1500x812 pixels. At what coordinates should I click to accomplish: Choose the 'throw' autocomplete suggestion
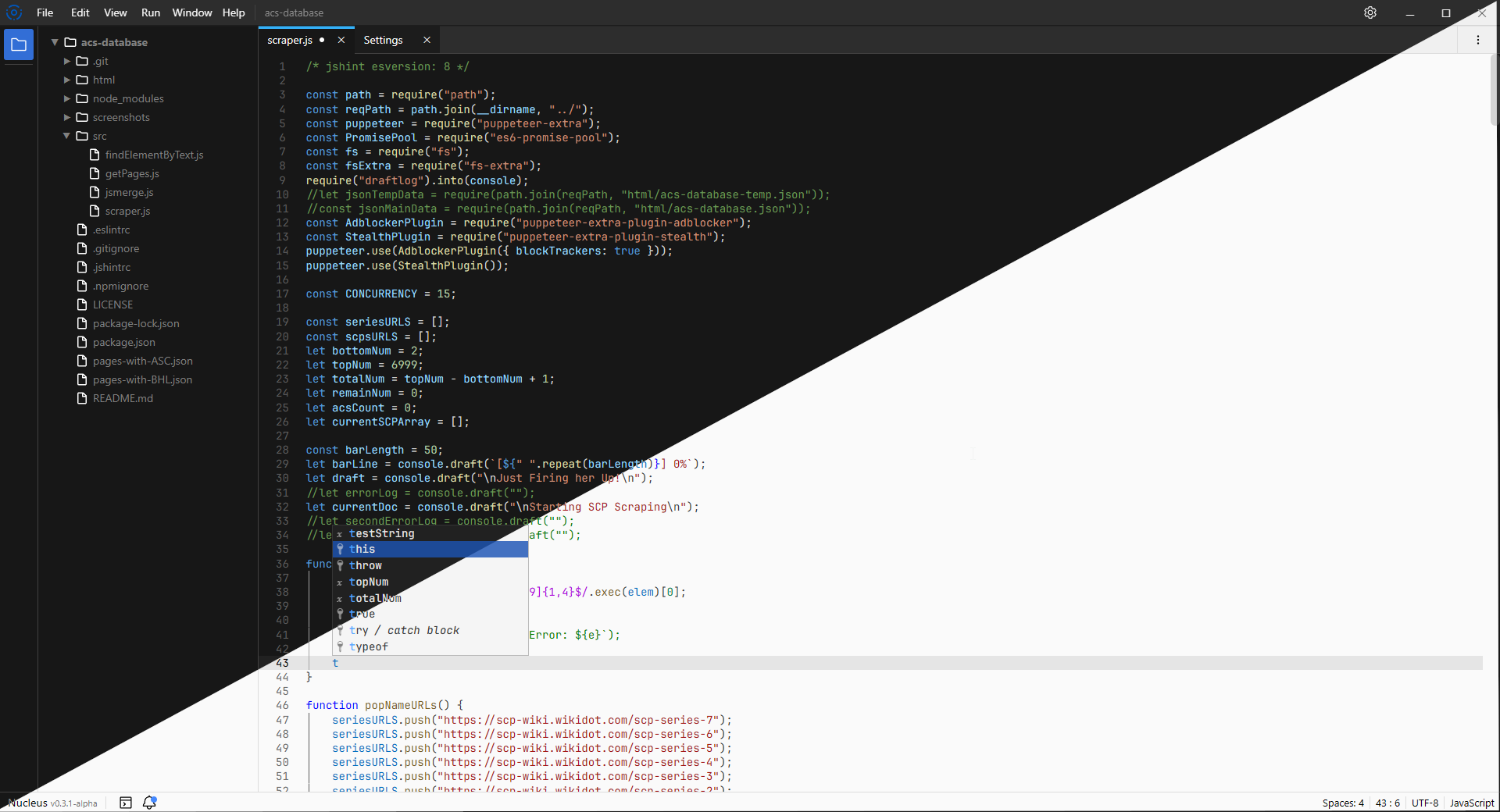(430, 565)
